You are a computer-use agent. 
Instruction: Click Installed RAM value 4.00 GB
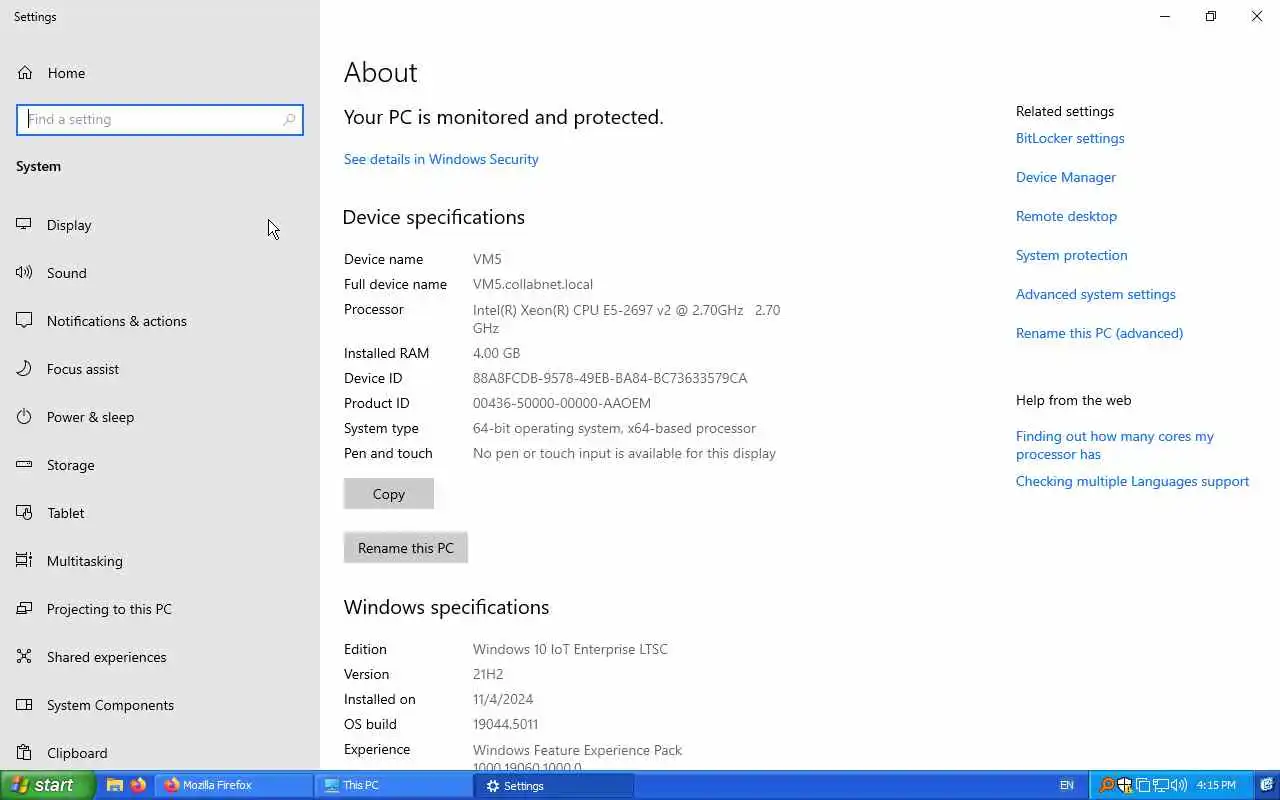(x=497, y=353)
